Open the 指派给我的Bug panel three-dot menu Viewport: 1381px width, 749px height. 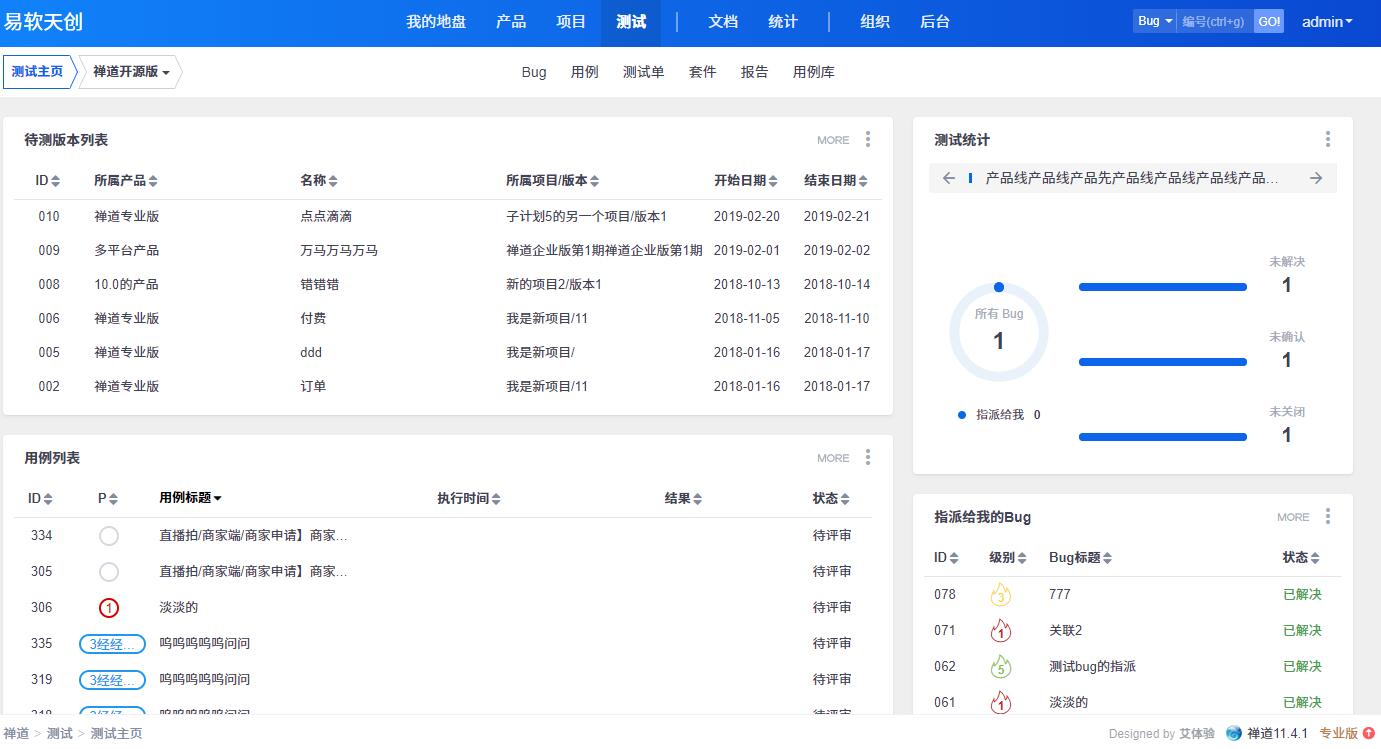coord(1327,516)
